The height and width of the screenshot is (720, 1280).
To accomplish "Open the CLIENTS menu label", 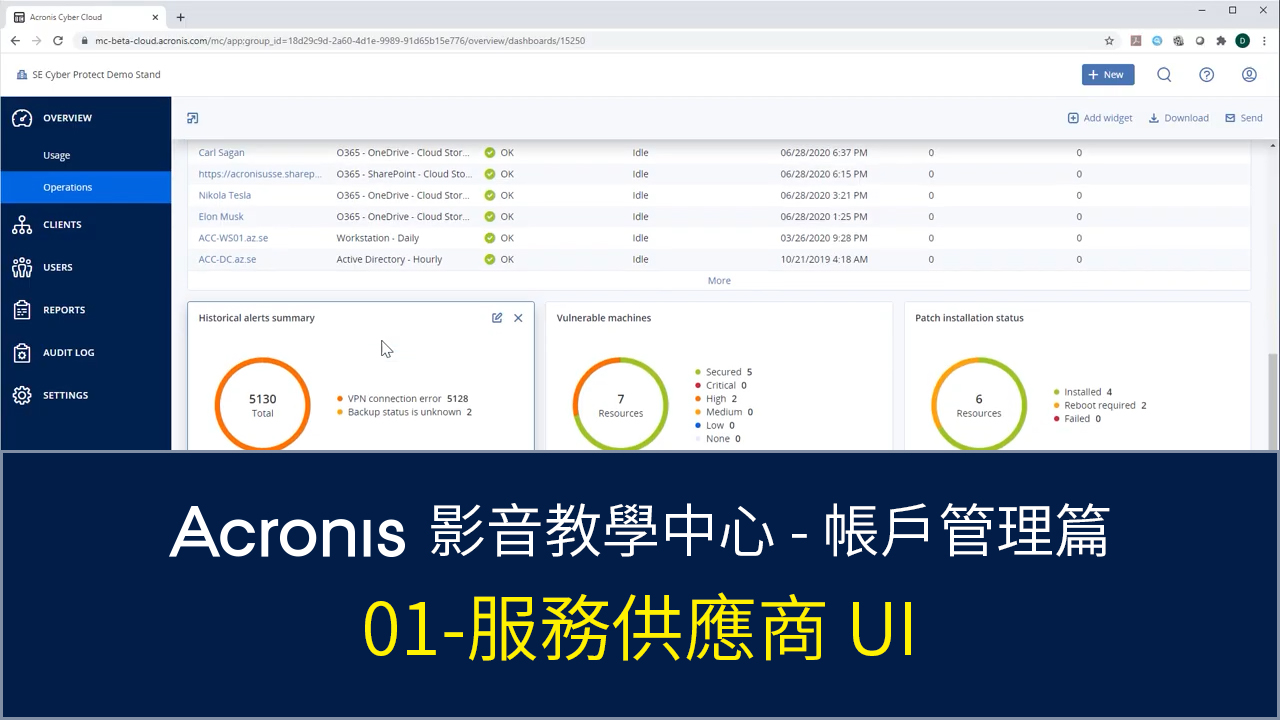I will [62, 225].
